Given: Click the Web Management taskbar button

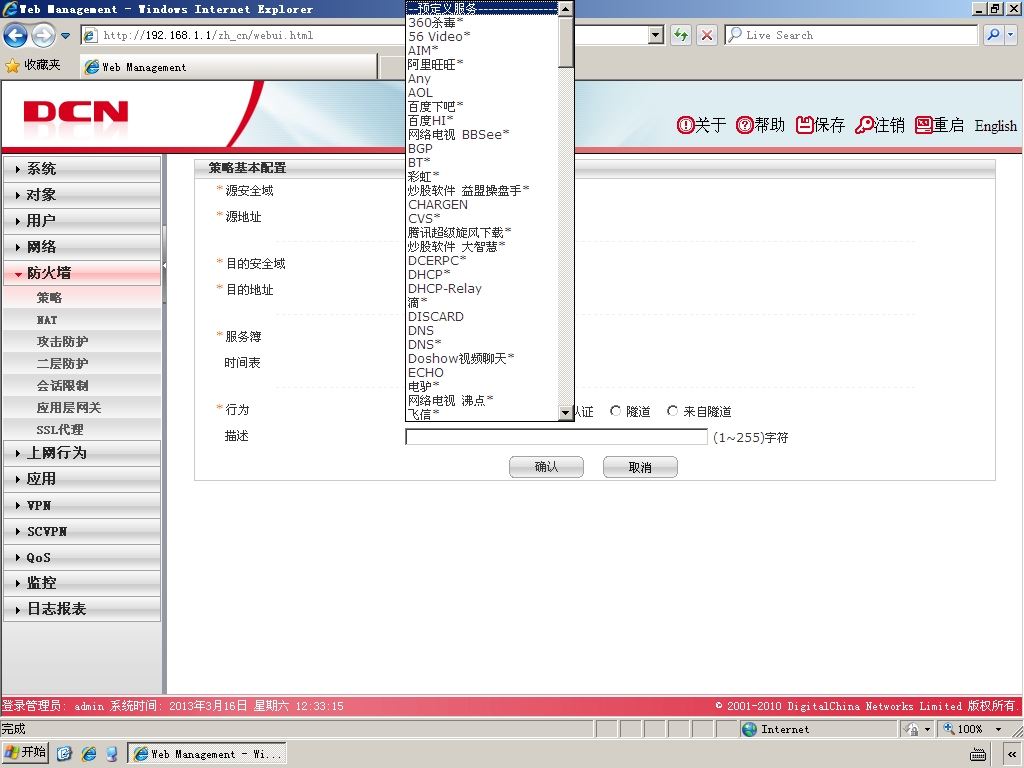Looking at the screenshot, I should (208, 754).
